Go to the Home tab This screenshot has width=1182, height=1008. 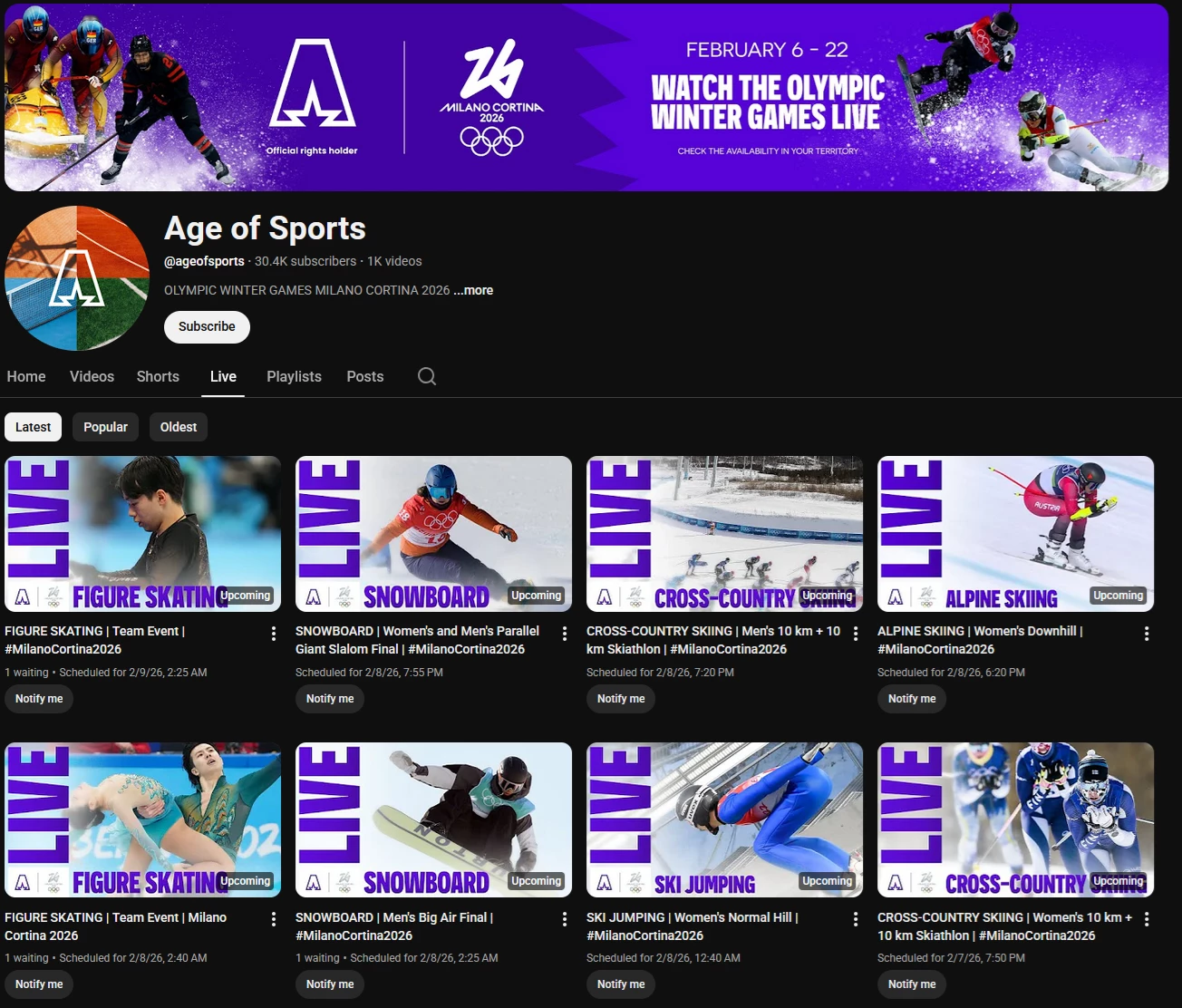[26, 376]
